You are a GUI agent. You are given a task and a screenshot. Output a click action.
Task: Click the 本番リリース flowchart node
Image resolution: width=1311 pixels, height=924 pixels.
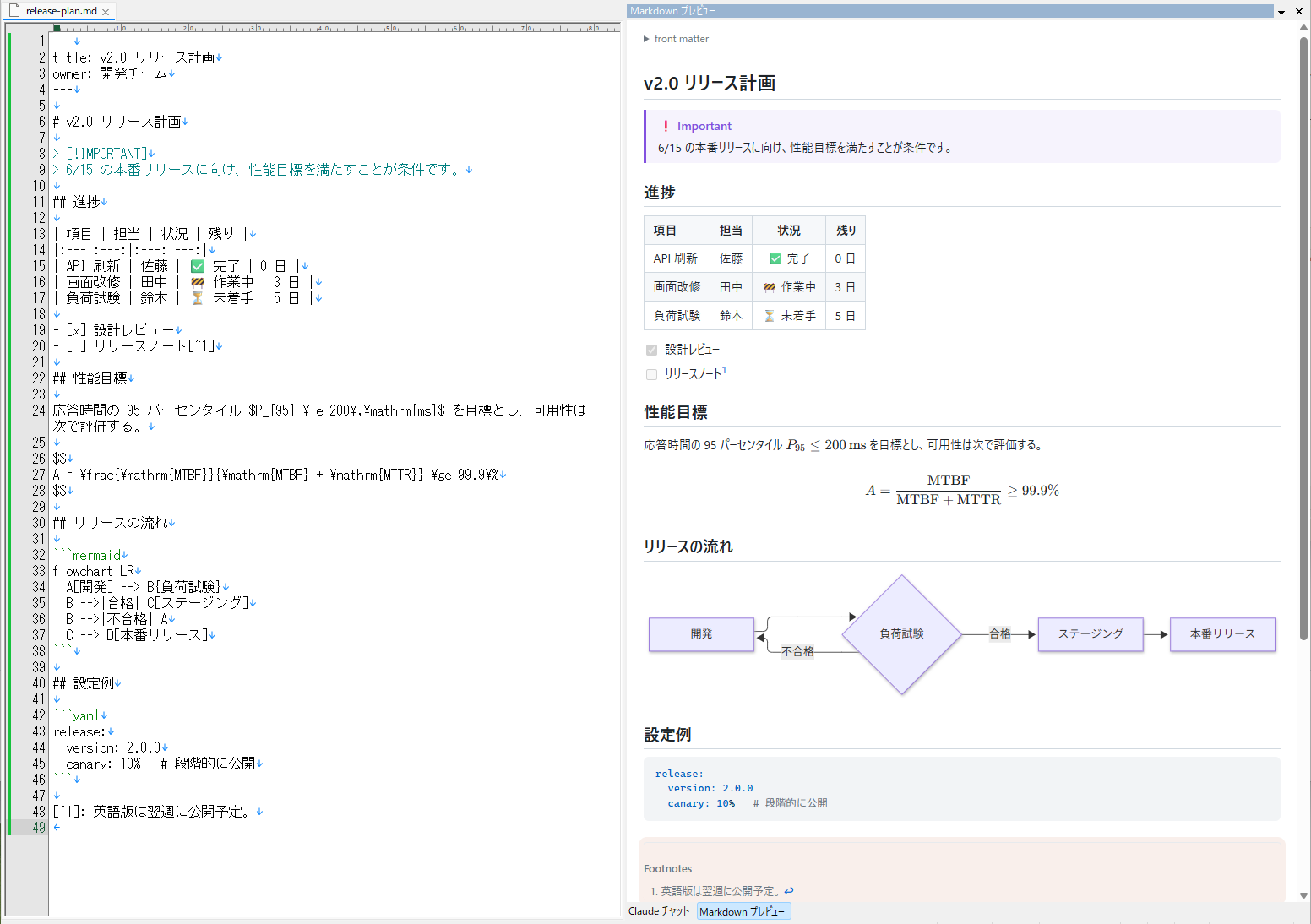pyautogui.click(x=1222, y=634)
